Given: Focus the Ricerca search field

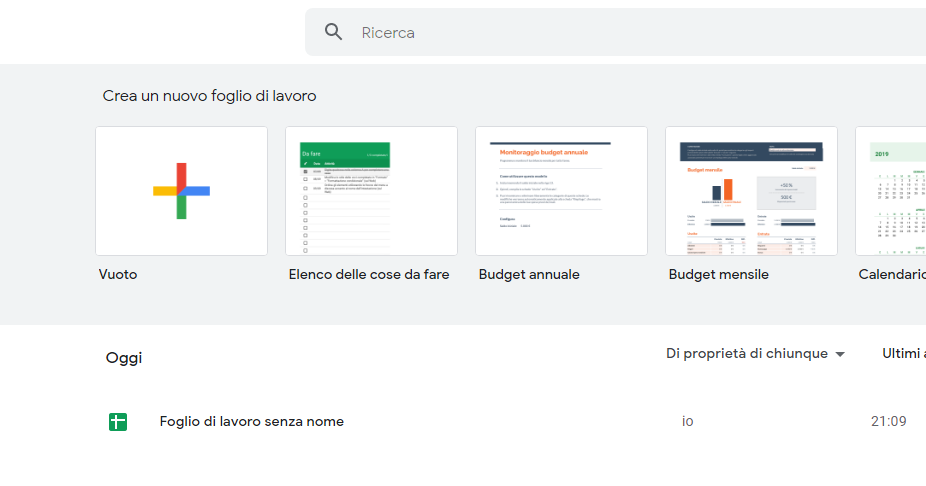Looking at the screenshot, I should (x=615, y=32).
